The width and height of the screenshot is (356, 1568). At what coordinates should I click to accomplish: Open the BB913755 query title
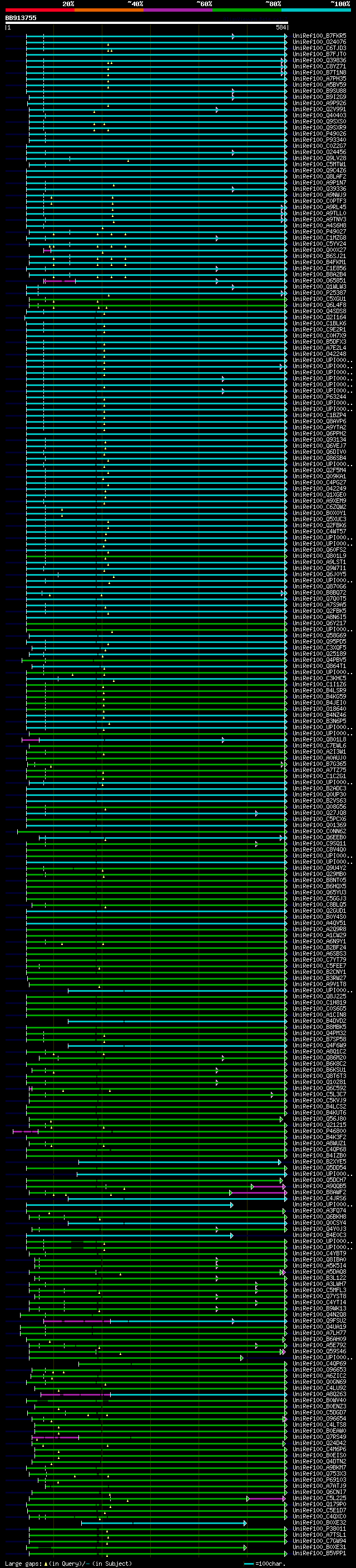point(21,18)
